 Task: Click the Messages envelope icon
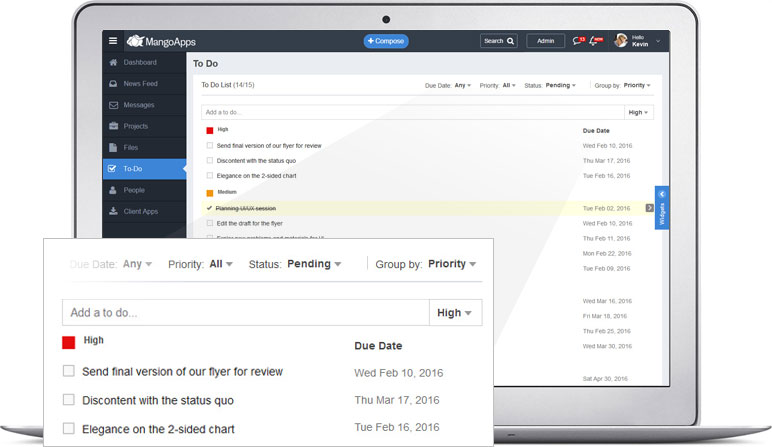[x=113, y=105]
